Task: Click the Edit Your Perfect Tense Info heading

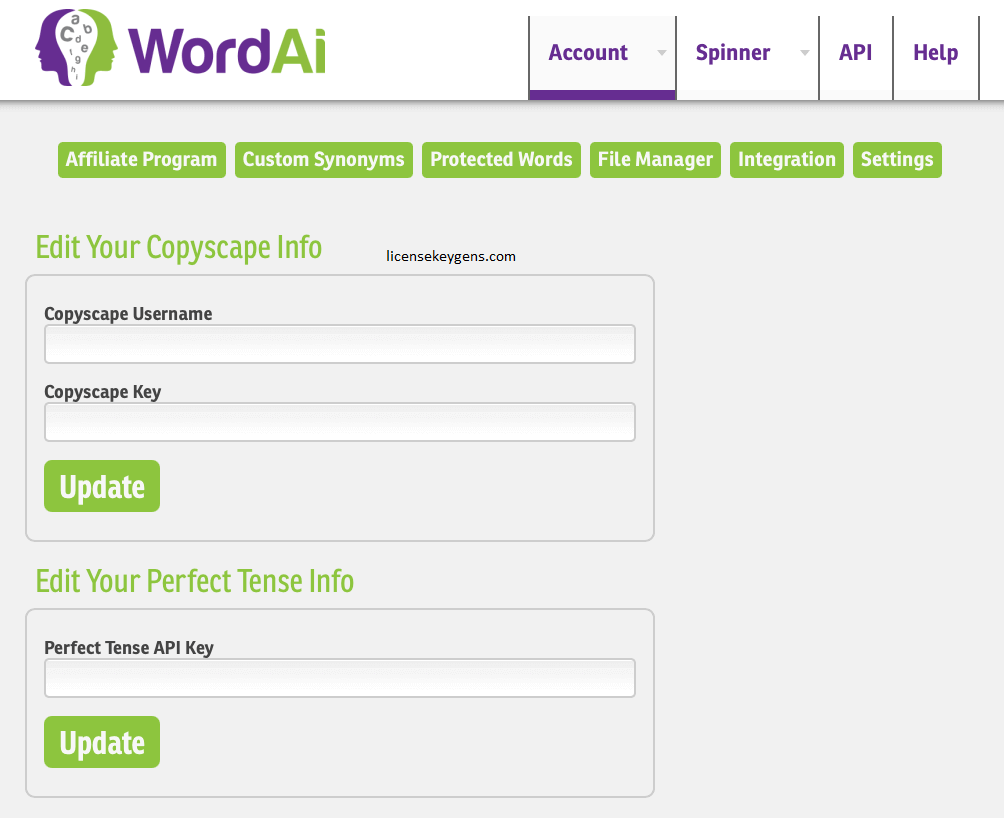Action: tap(195, 581)
